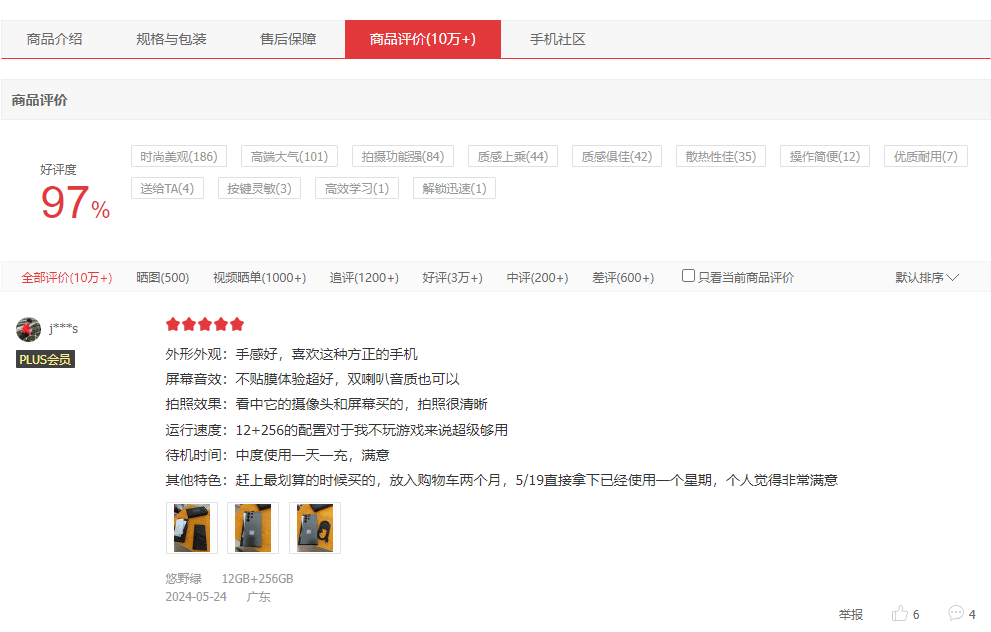This screenshot has height=632, width=991.
Task: Show follow-up reviews 追评(1200+)
Action: [364, 277]
